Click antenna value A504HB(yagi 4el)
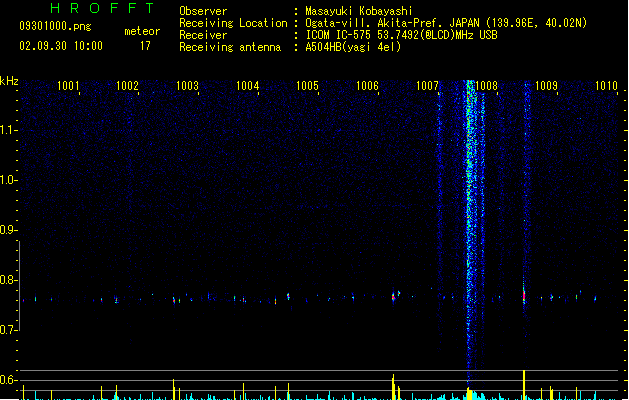 click(x=353, y=47)
